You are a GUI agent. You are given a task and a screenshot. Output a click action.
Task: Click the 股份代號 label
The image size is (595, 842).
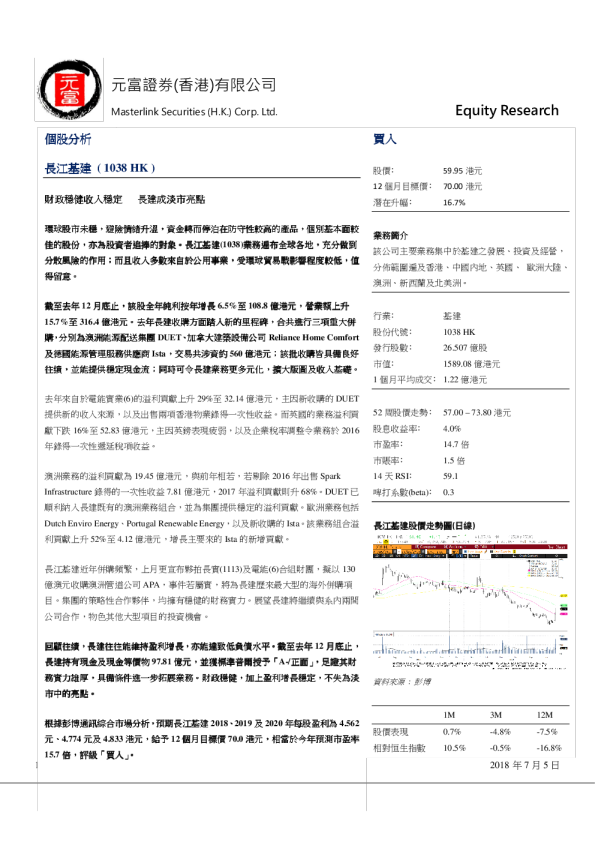pyautogui.click(x=393, y=332)
